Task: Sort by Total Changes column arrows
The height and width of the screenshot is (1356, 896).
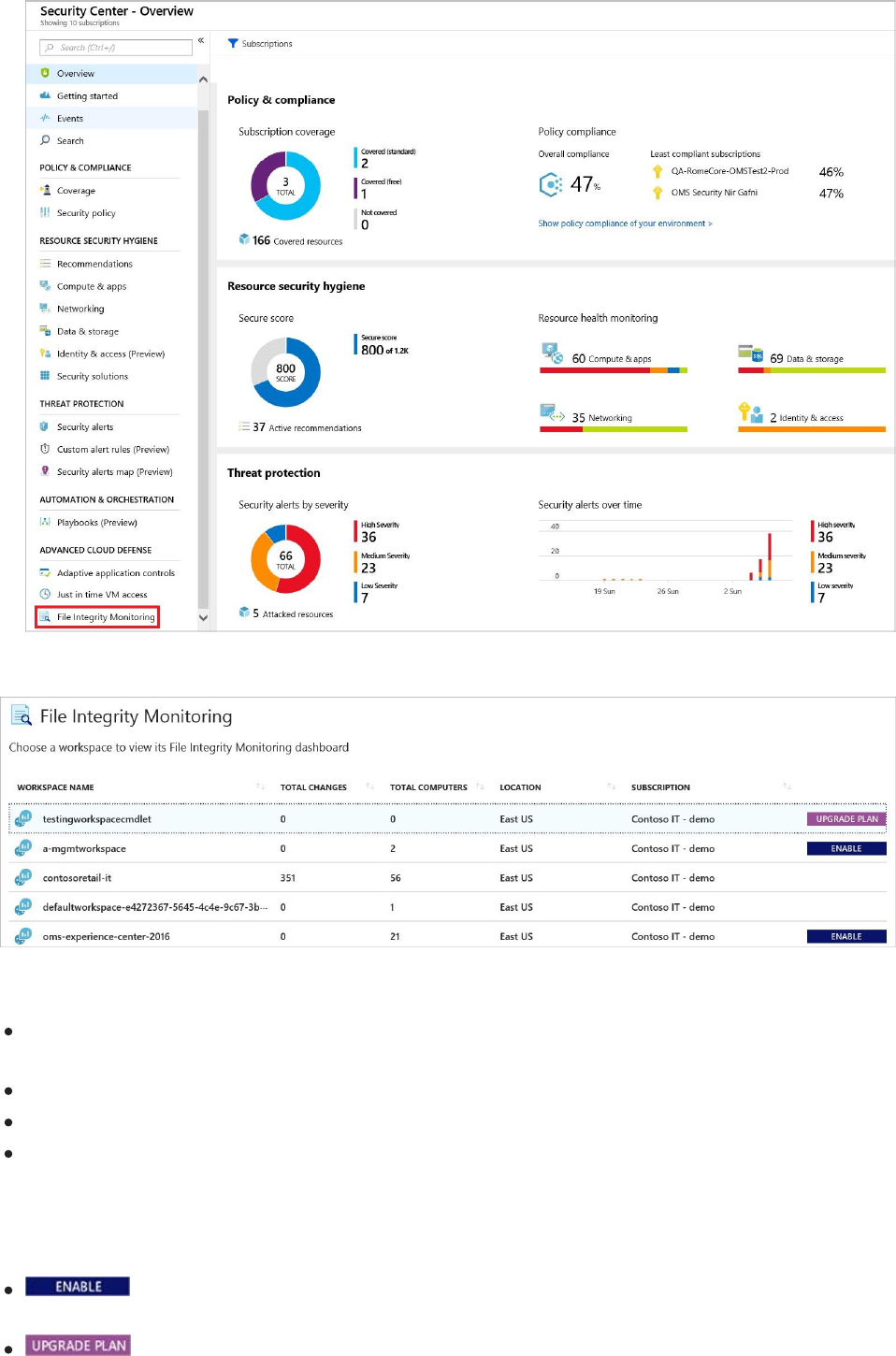Action: point(369,786)
